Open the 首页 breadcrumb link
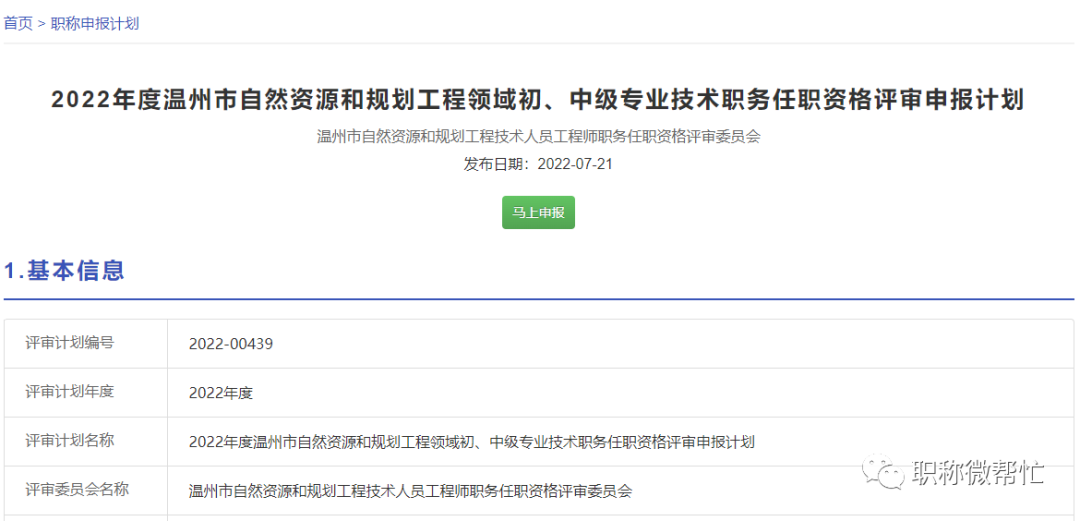This screenshot has height=521, width=1080. pos(18,23)
